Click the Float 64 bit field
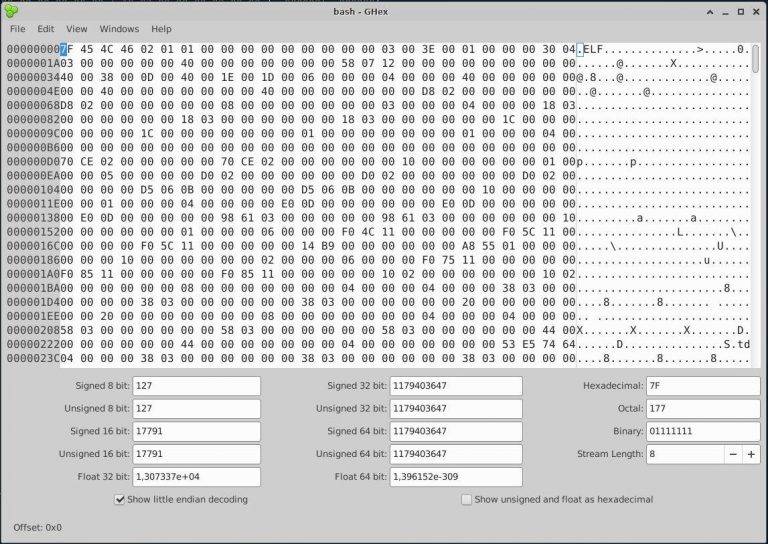 pos(456,476)
